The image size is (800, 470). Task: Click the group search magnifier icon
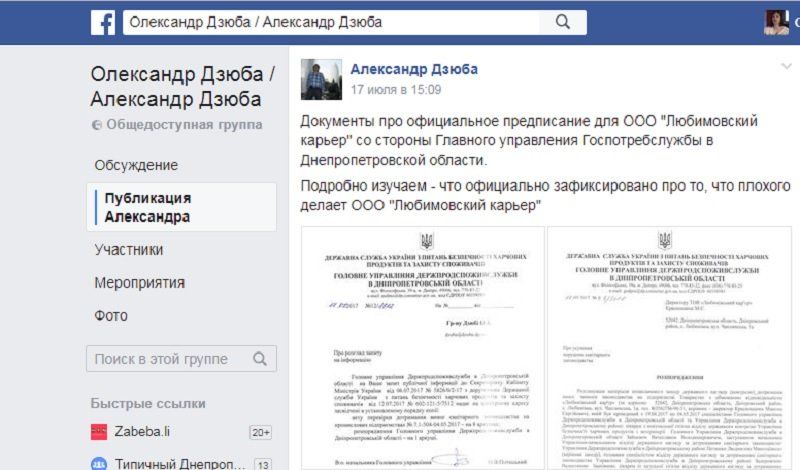pyautogui.click(x=260, y=359)
